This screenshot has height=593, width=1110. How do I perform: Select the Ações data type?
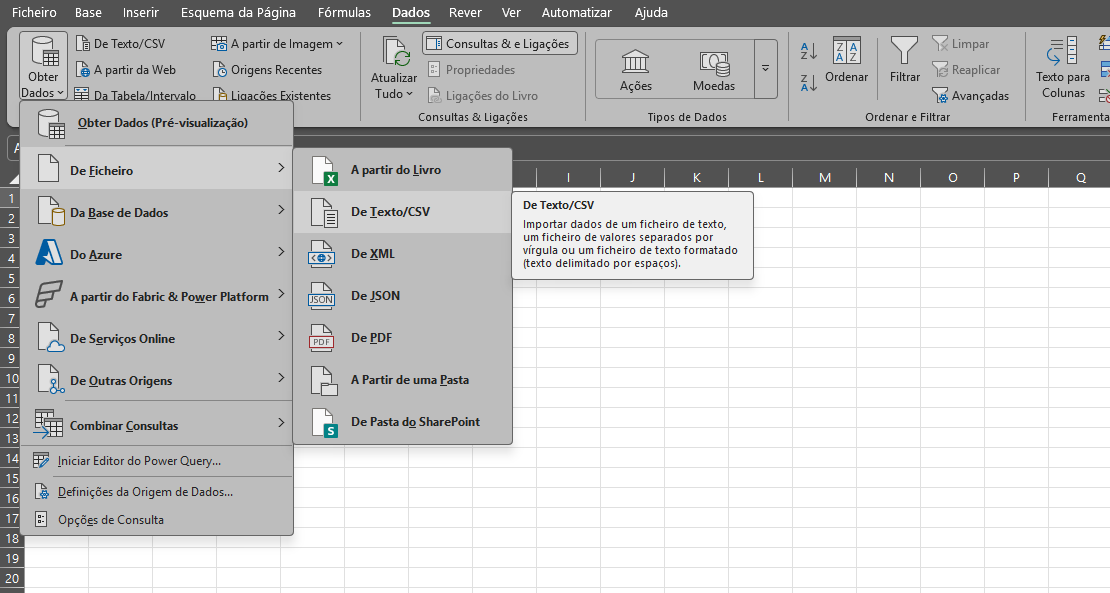[636, 71]
